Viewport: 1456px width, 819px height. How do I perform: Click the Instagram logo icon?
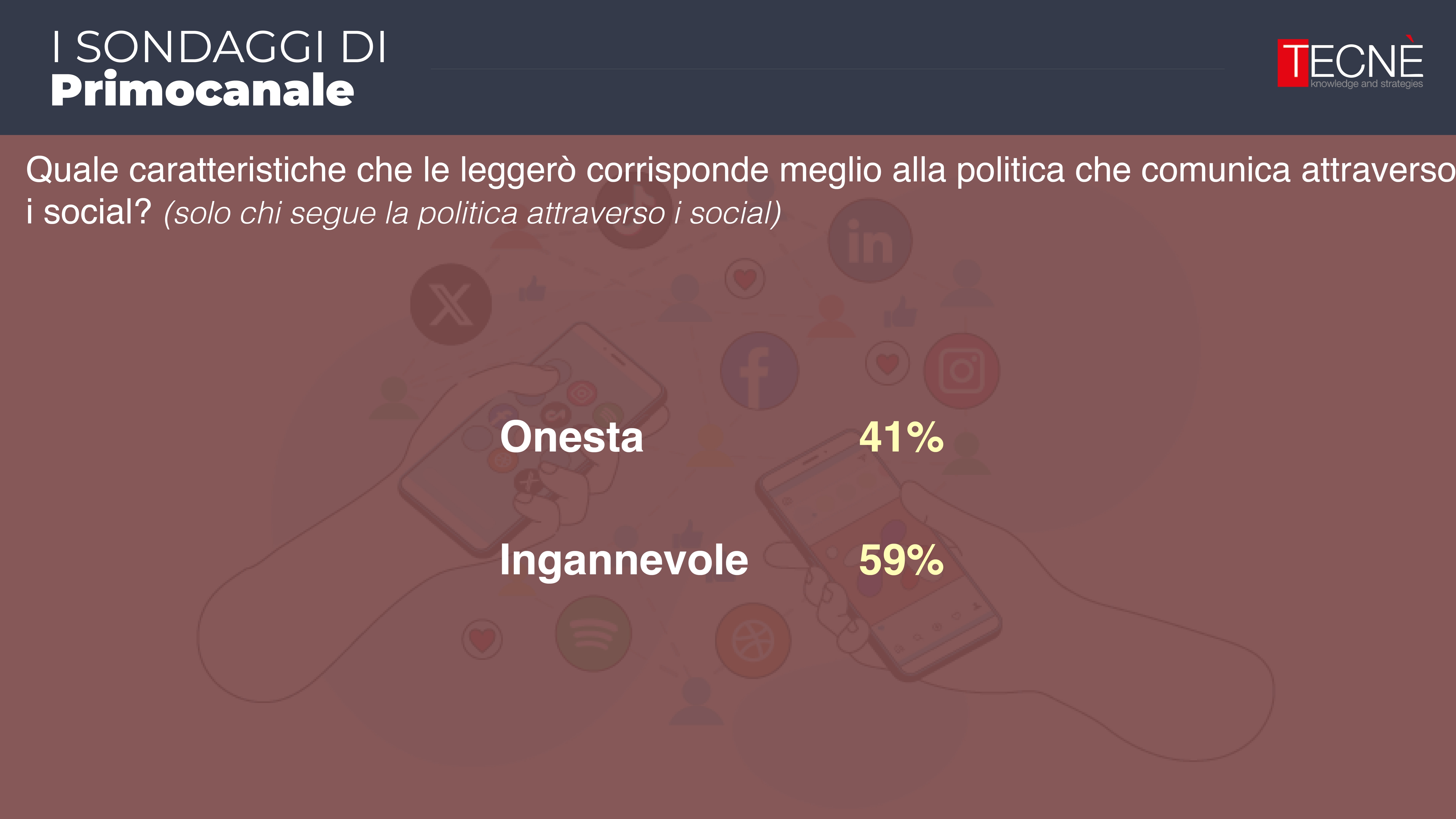pos(962,371)
